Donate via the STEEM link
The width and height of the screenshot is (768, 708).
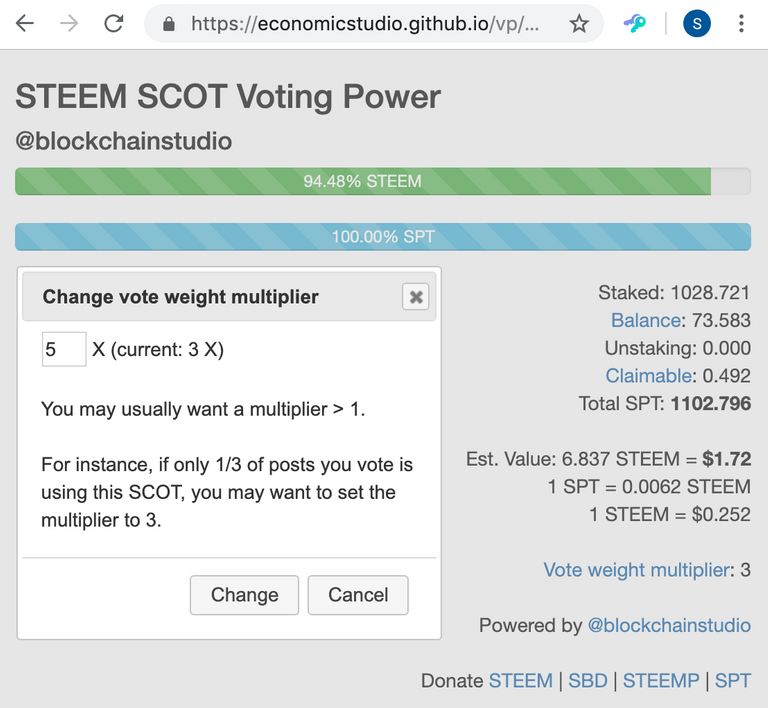pyautogui.click(x=521, y=681)
